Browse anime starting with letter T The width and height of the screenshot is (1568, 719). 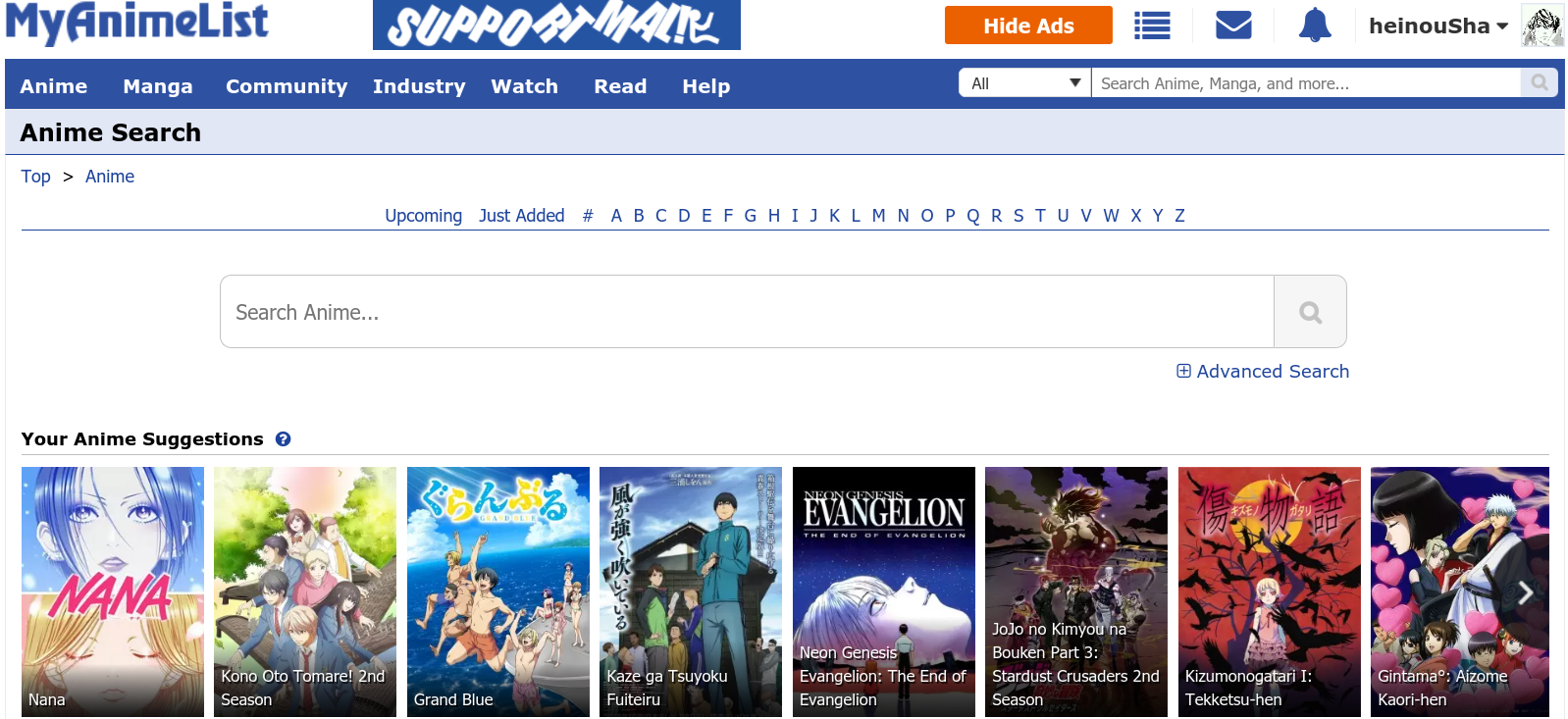(x=1040, y=216)
